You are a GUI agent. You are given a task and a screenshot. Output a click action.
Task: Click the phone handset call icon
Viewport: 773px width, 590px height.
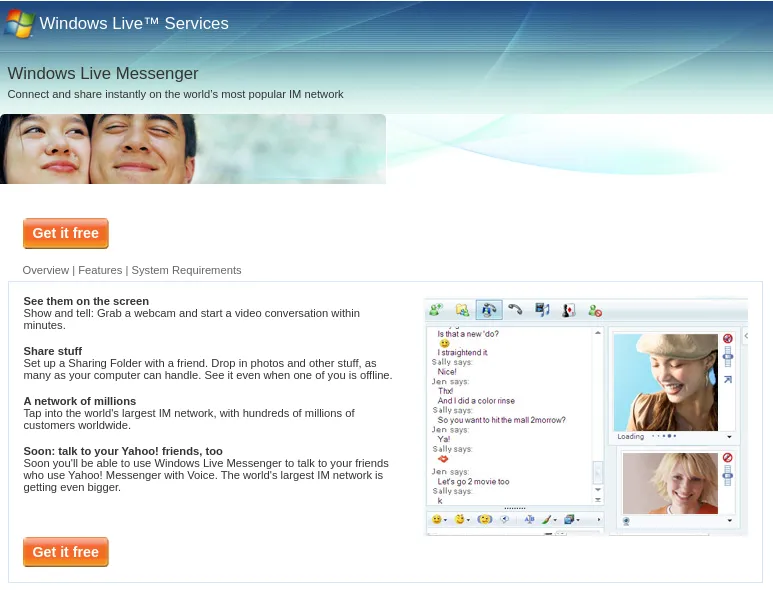coord(515,310)
